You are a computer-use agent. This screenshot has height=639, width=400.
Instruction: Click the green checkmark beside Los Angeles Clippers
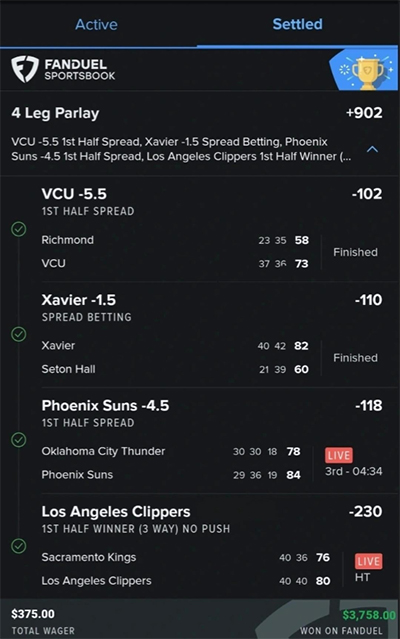point(19,546)
